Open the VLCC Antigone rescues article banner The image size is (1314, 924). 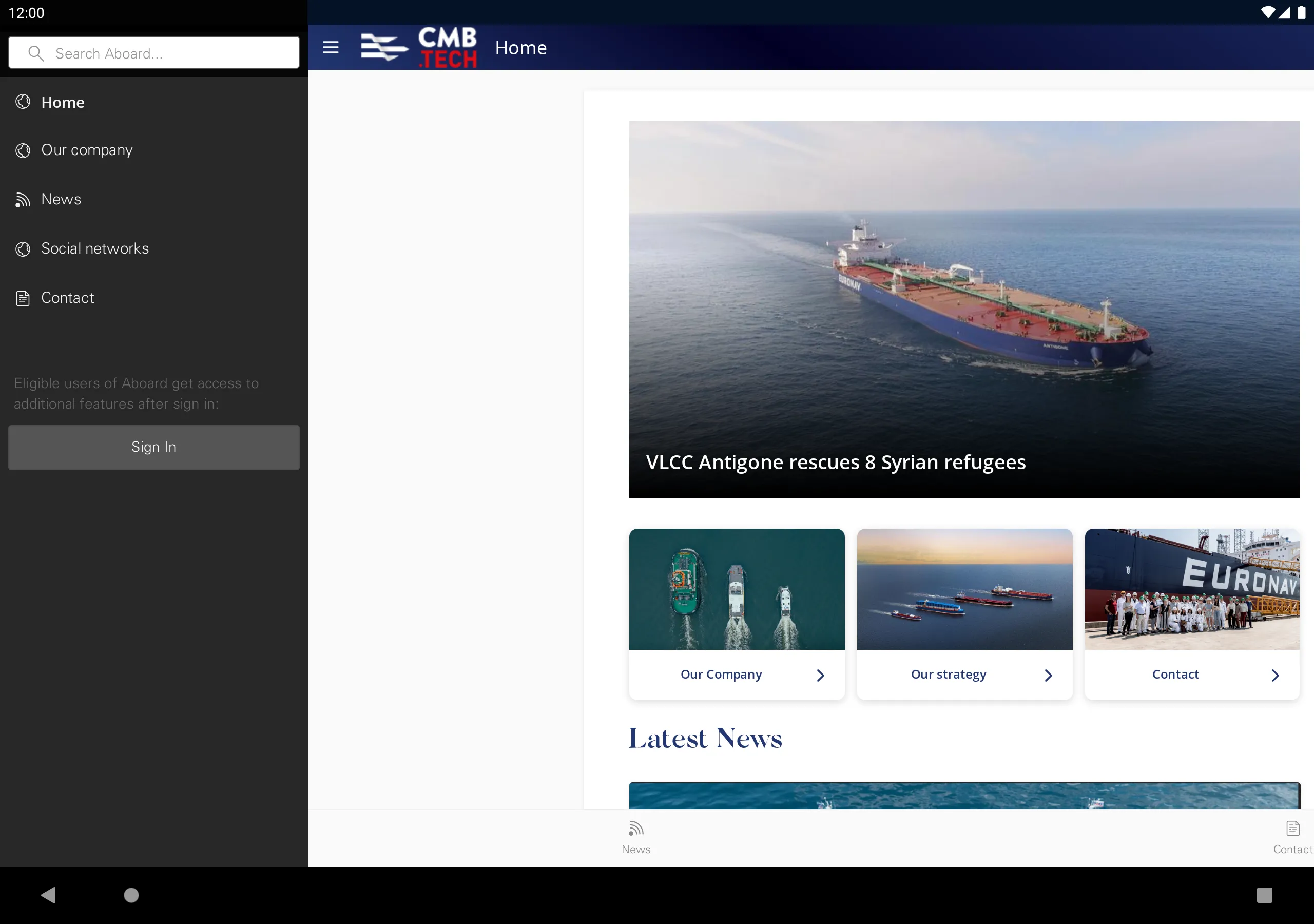click(964, 309)
